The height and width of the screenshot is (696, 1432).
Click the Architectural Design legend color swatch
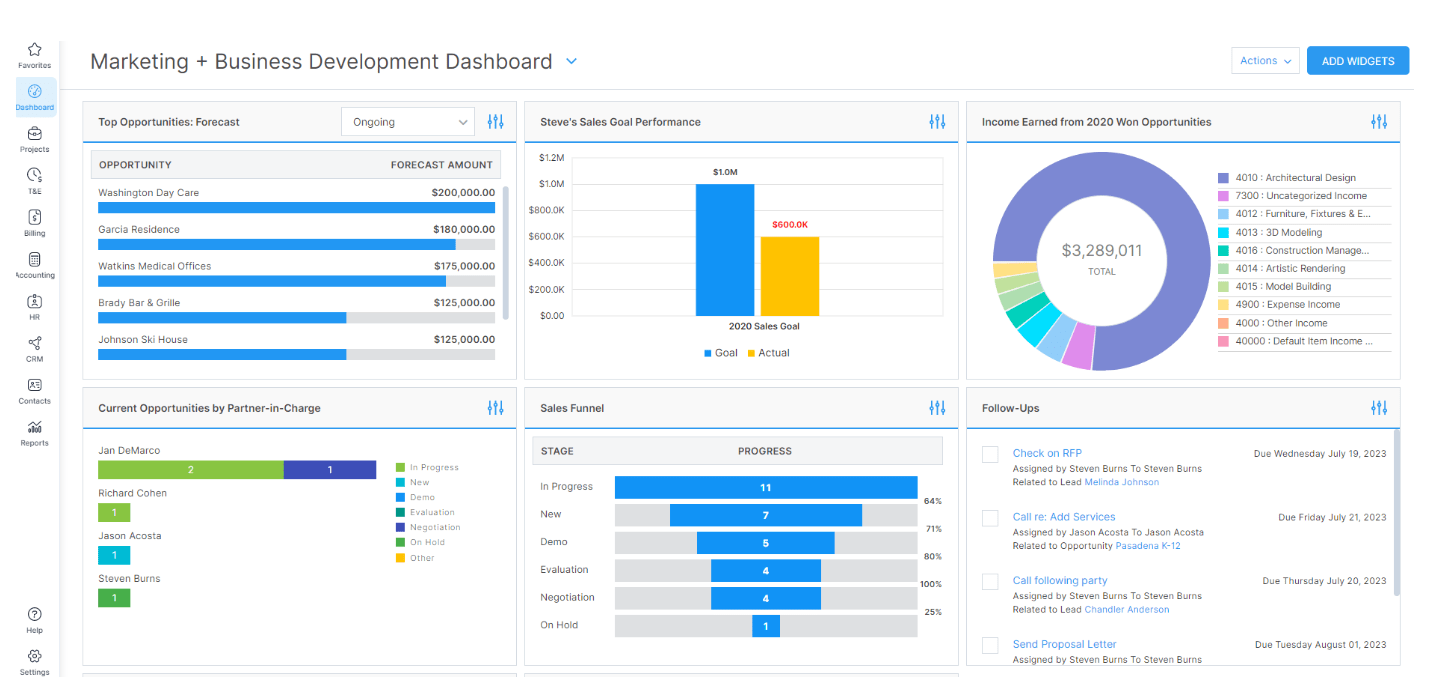tap(1223, 178)
